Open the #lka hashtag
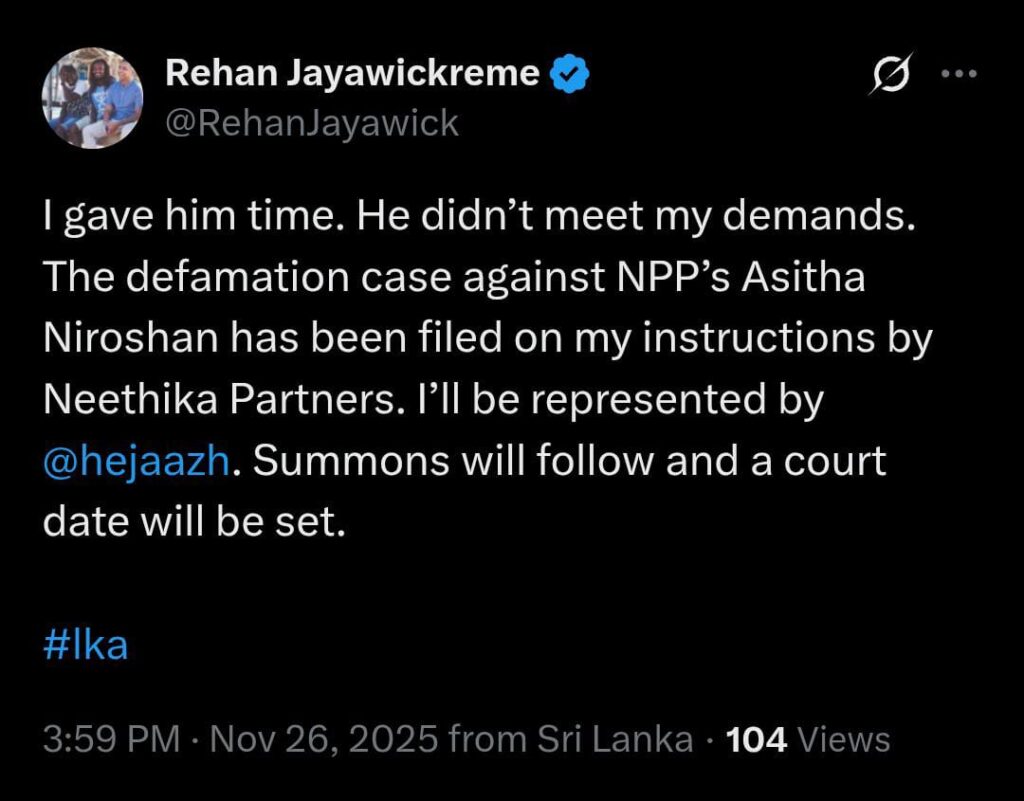Image resolution: width=1024 pixels, height=801 pixels. [x=86, y=646]
